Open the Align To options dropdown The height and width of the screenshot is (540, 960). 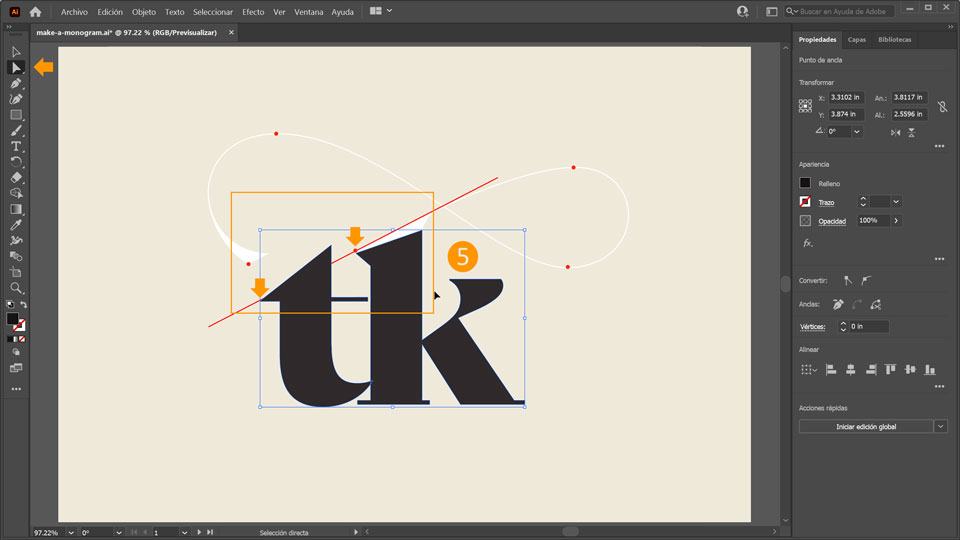[809, 370]
